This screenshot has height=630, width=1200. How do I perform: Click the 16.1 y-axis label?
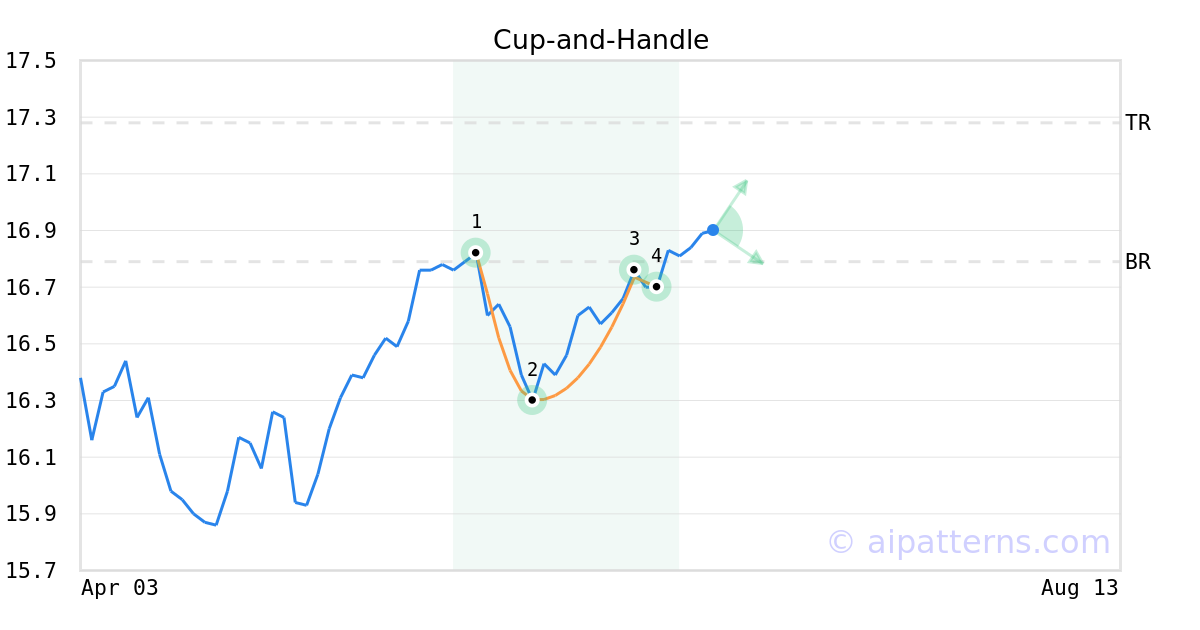tap(31, 458)
